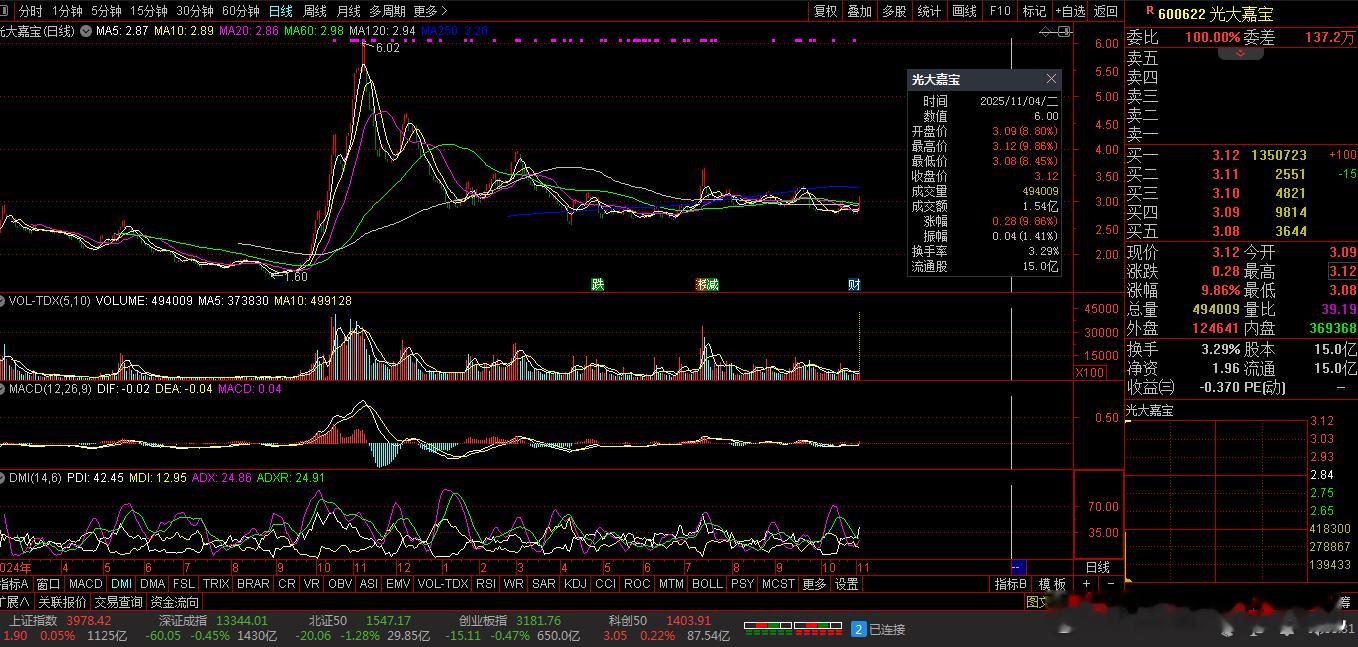Expand the 更多 period options
Image resolution: width=1358 pixels, height=647 pixels.
430,11
